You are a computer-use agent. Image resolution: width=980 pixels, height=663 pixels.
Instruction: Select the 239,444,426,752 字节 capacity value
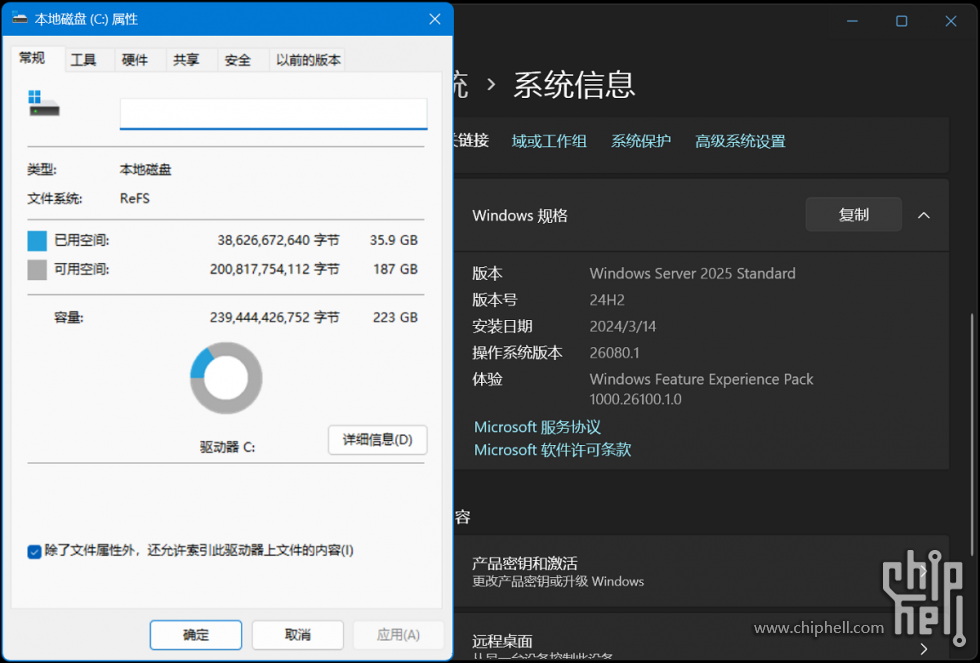click(274, 317)
